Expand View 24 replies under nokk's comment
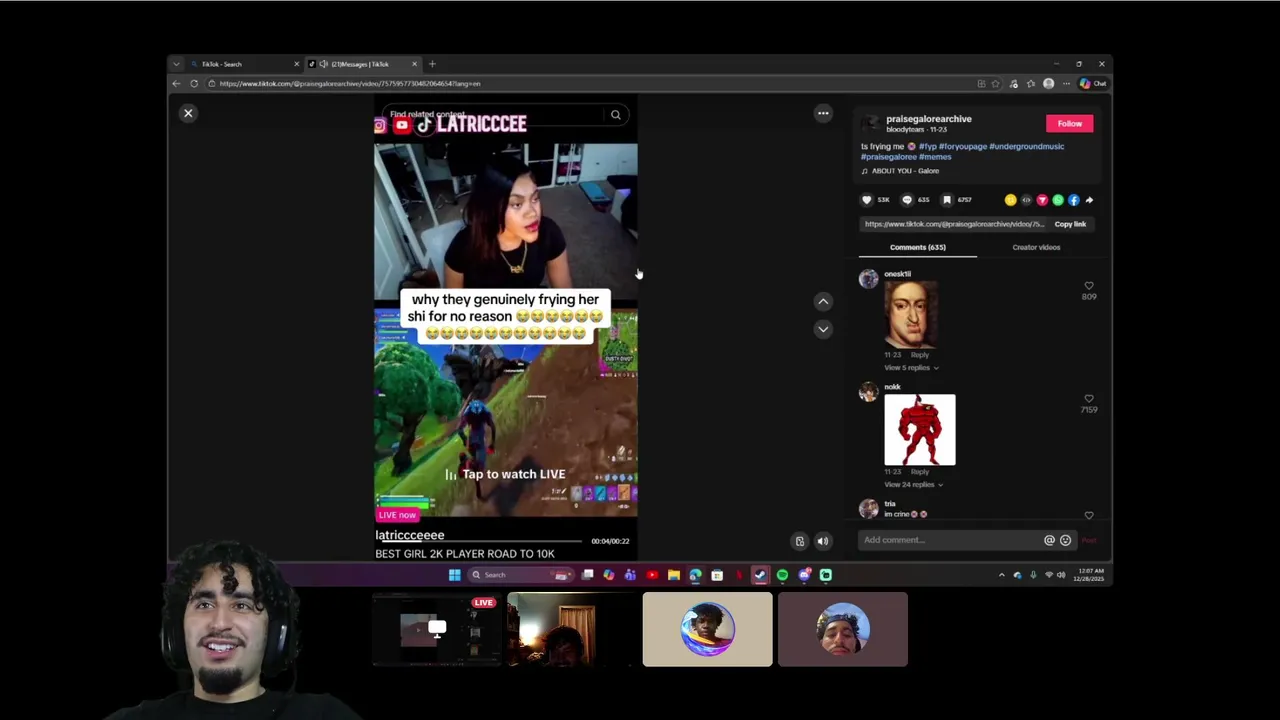The width and height of the screenshot is (1280, 720). [x=913, y=485]
